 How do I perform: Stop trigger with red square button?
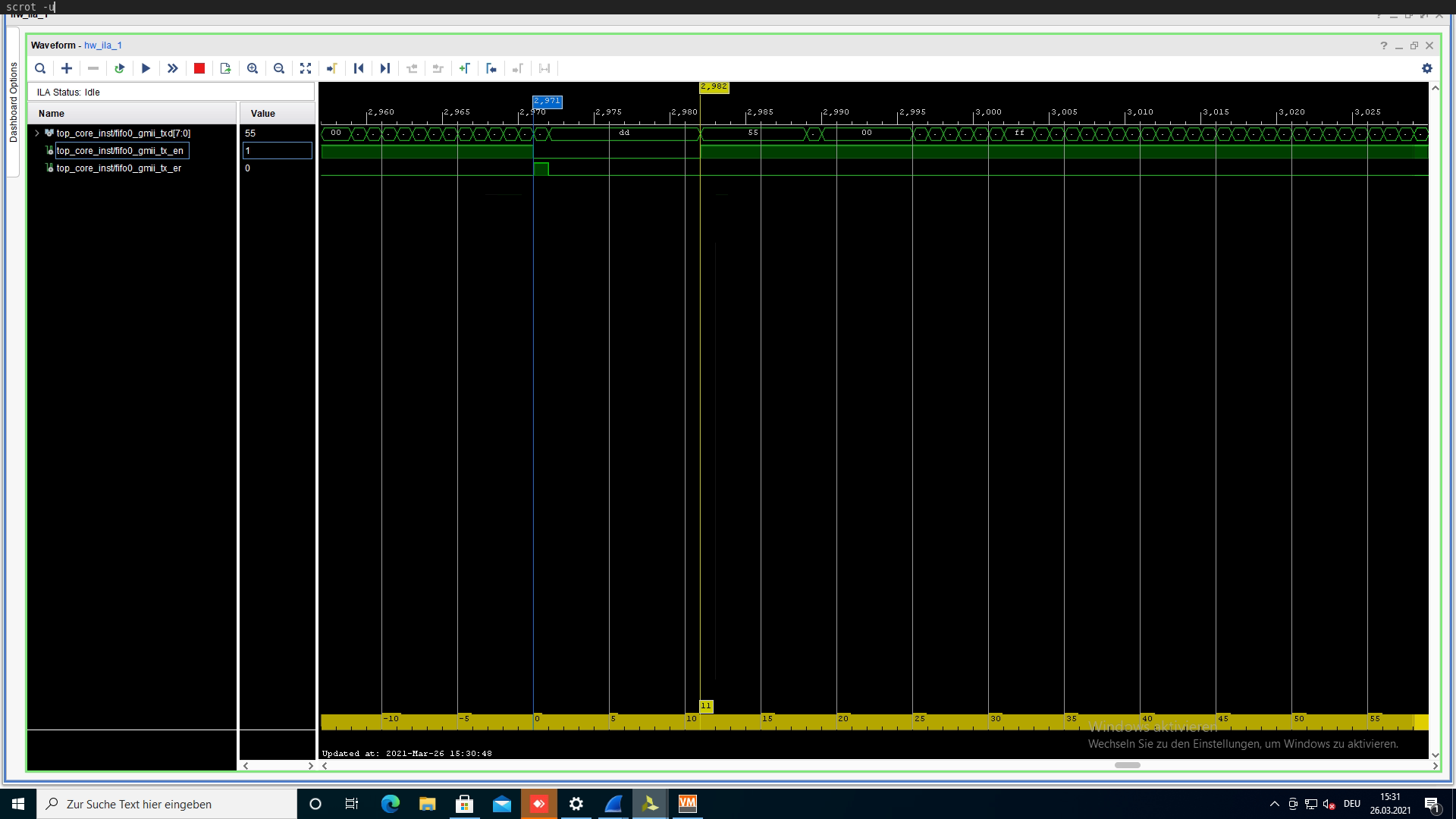tap(199, 68)
